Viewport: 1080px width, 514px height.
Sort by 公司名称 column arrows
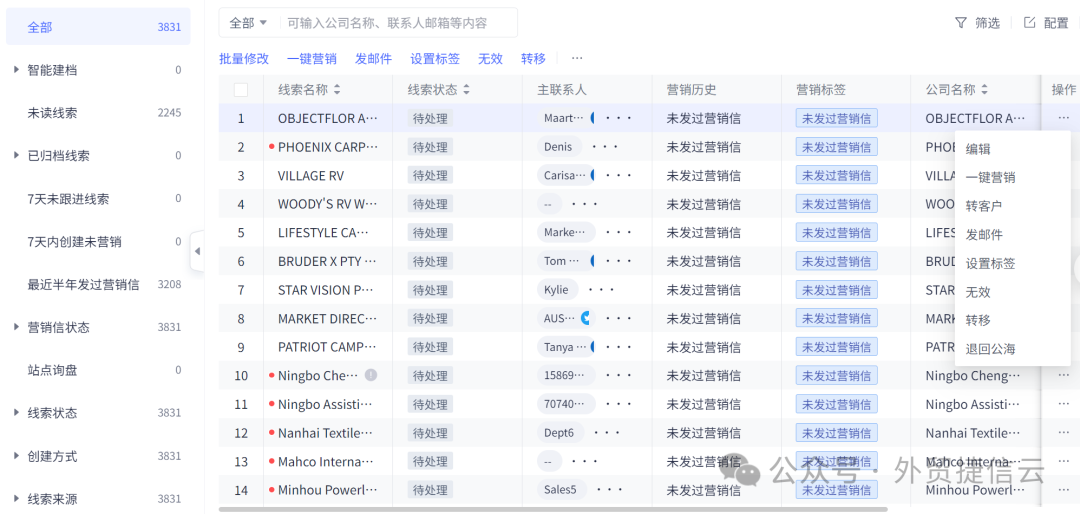click(984, 90)
